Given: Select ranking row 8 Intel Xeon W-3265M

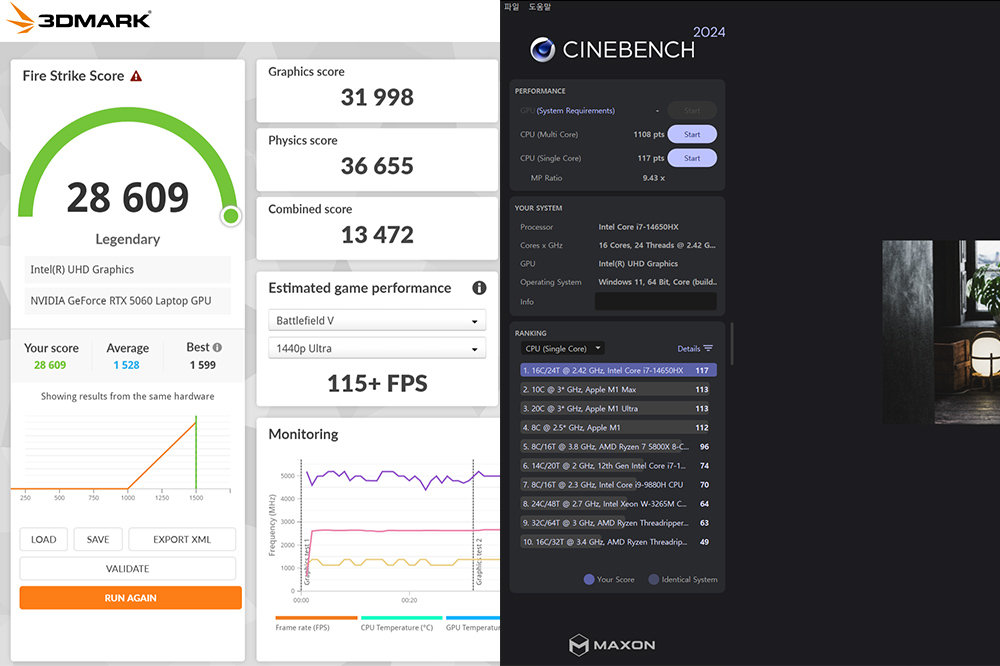Looking at the screenshot, I should tap(618, 504).
